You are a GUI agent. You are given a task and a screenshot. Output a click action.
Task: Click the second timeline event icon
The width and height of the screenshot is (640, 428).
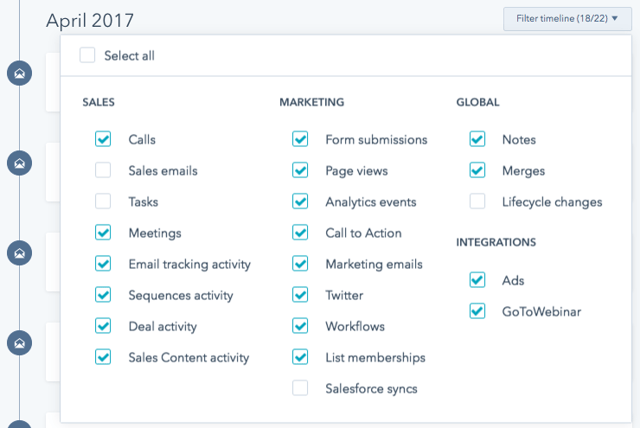point(18,162)
